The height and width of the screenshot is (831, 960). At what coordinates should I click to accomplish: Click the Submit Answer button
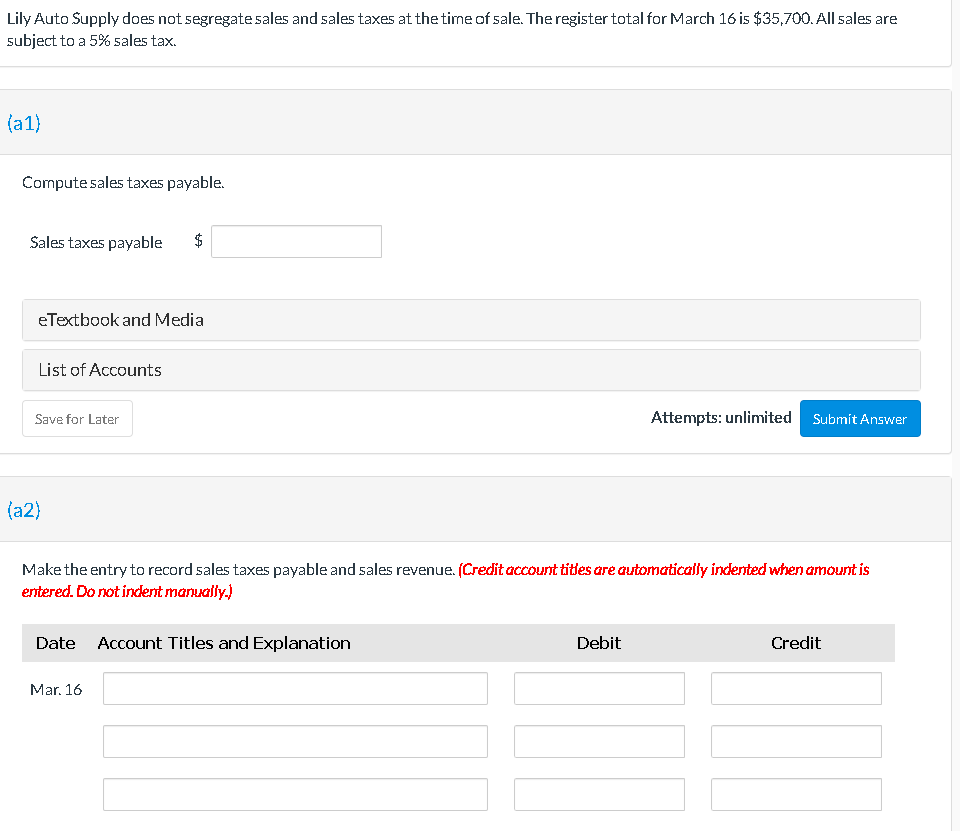click(859, 418)
